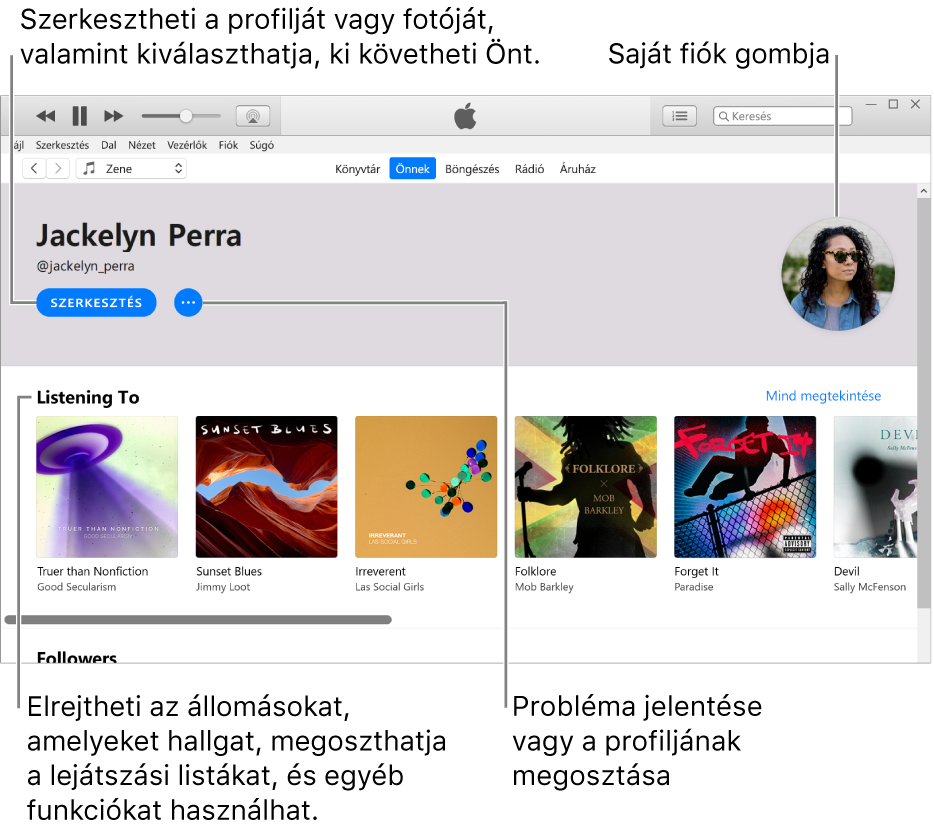Click the Sunset Blues title text
934x827 pixels.
click(229, 571)
